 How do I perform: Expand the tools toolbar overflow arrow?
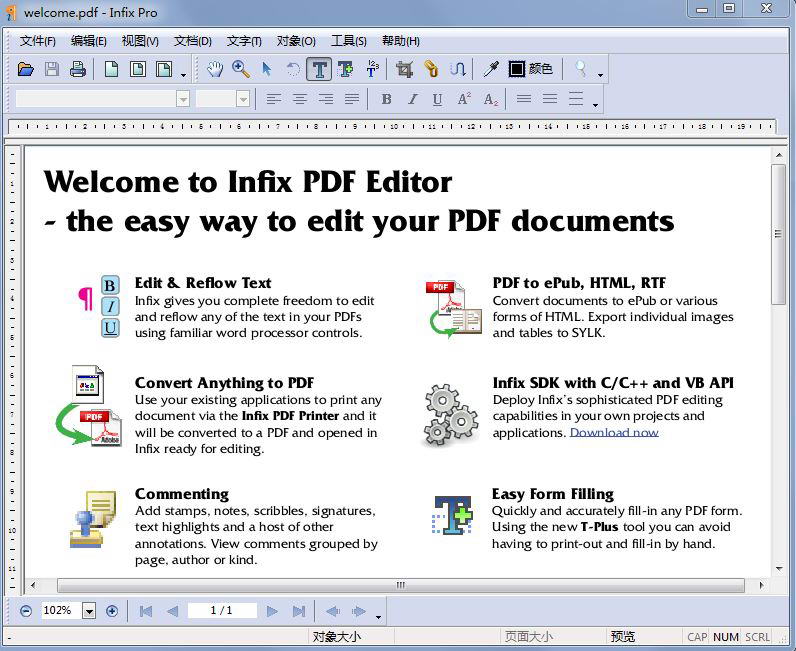(x=601, y=75)
